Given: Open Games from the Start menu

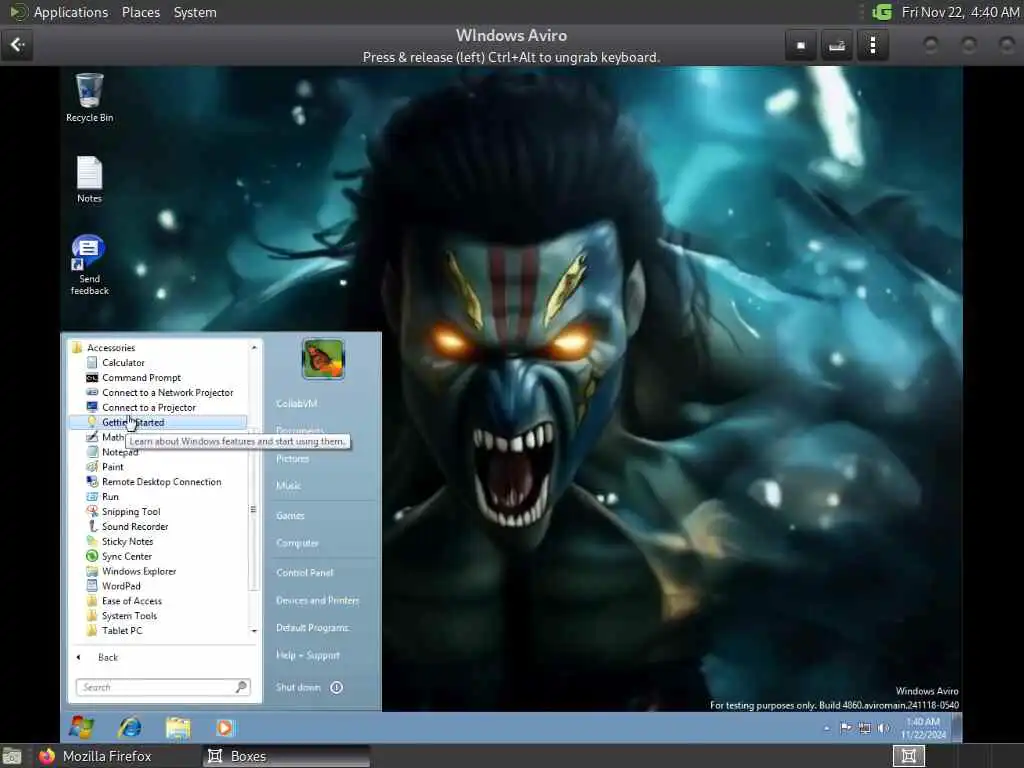Looking at the screenshot, I should click(x=290, y=516).
